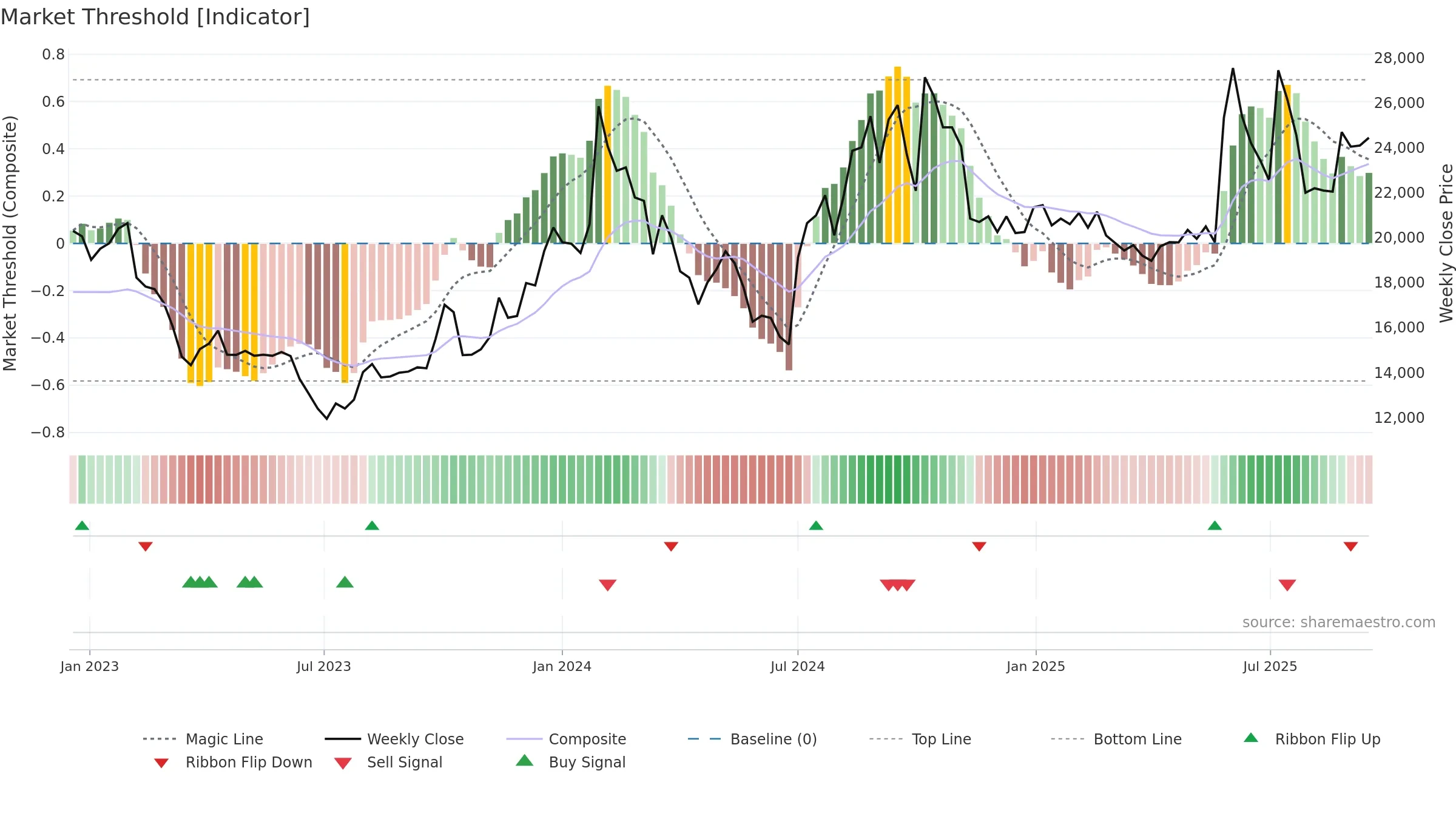Click the Ribbon Flip Up marker after Jul 2024
The height and width of the screenshot is (819, 1456).
816,525
